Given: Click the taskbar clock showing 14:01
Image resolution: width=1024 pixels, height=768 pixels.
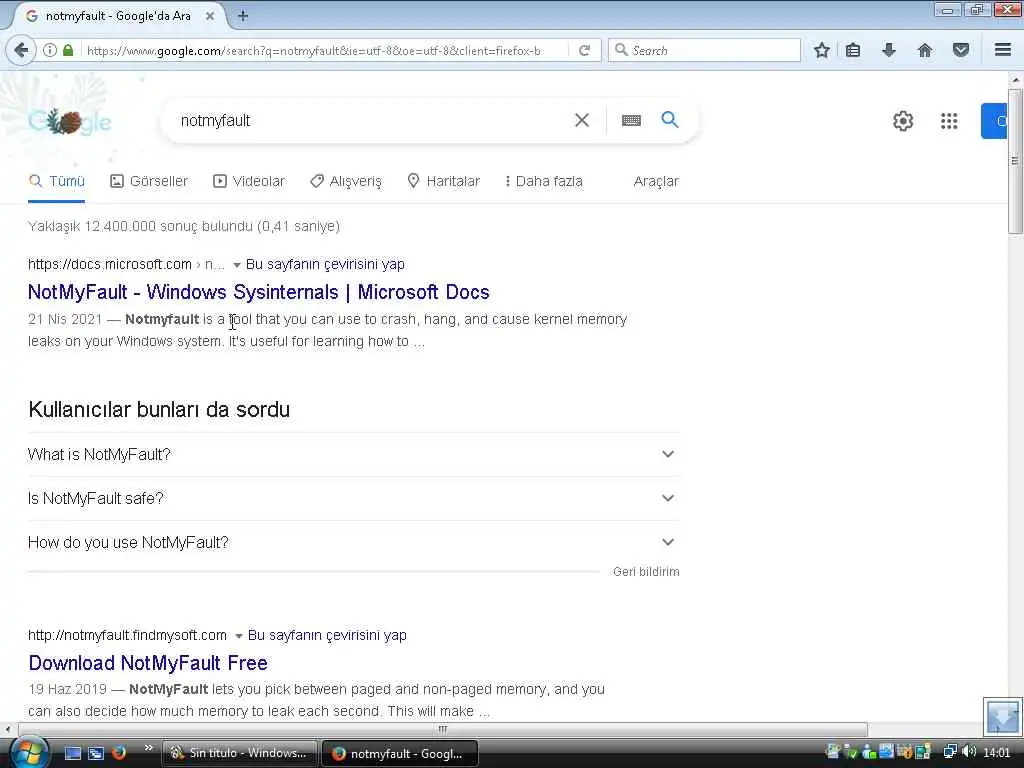Looking at the screenshot, I should pos(997,752).
